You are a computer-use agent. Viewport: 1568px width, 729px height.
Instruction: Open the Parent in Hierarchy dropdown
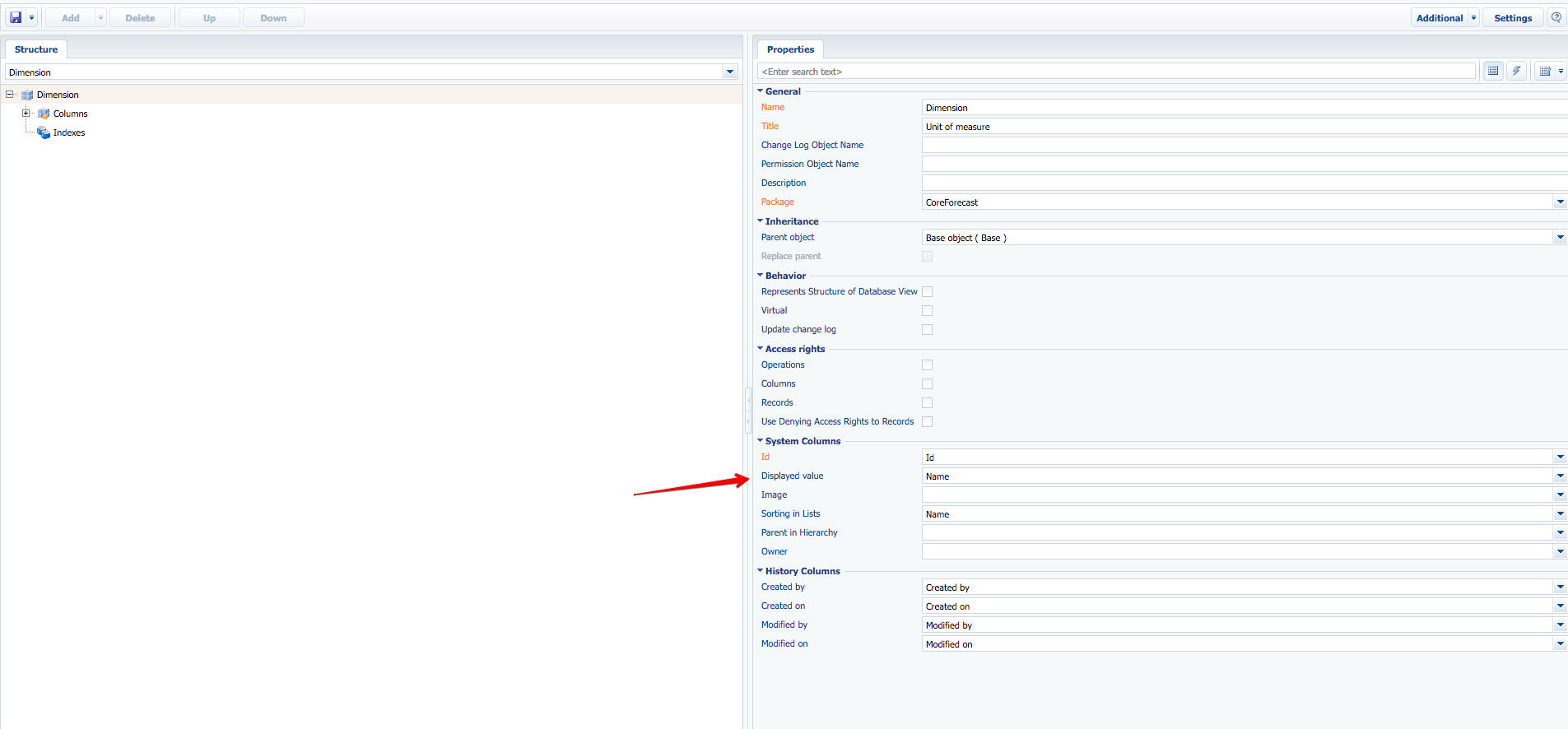(1560, 533)
